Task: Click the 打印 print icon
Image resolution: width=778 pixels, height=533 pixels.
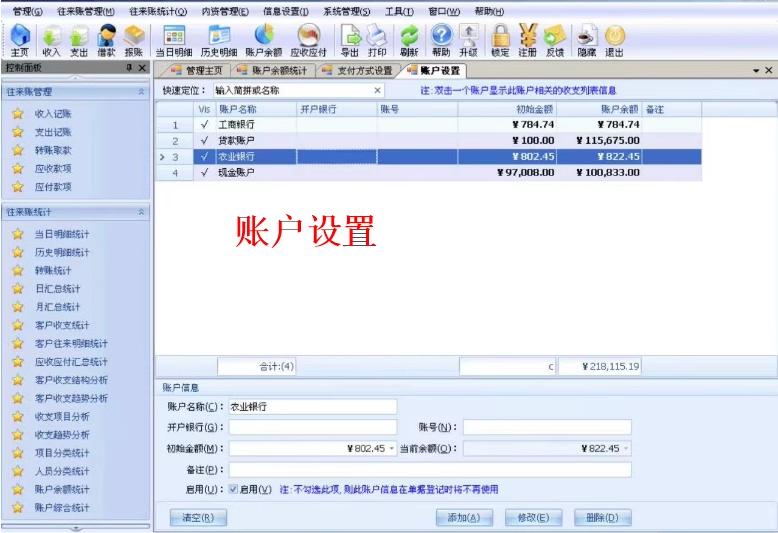Action: (377, 41)
